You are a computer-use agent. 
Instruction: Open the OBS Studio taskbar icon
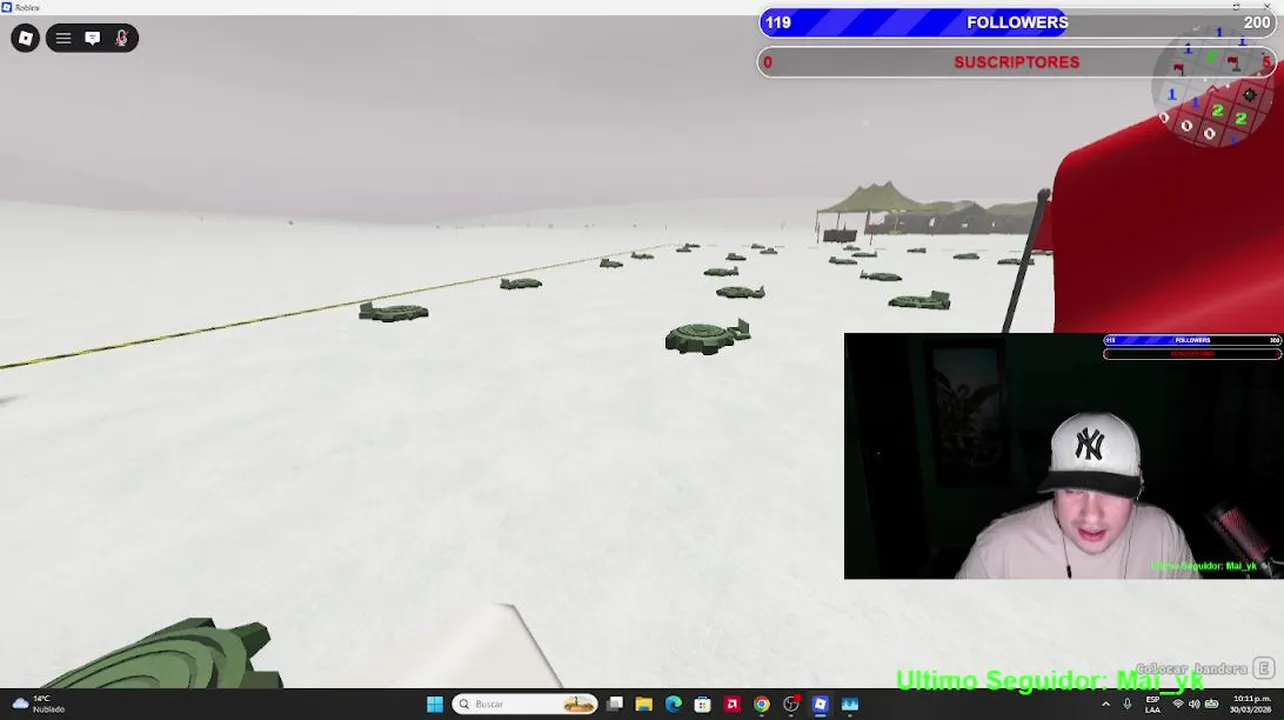point(791,704)
